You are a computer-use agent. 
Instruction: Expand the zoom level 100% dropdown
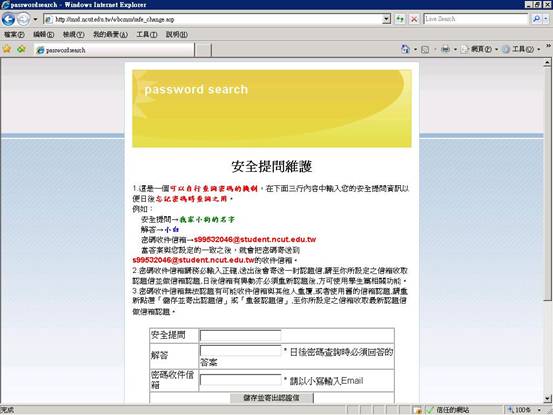coord(539,410)
